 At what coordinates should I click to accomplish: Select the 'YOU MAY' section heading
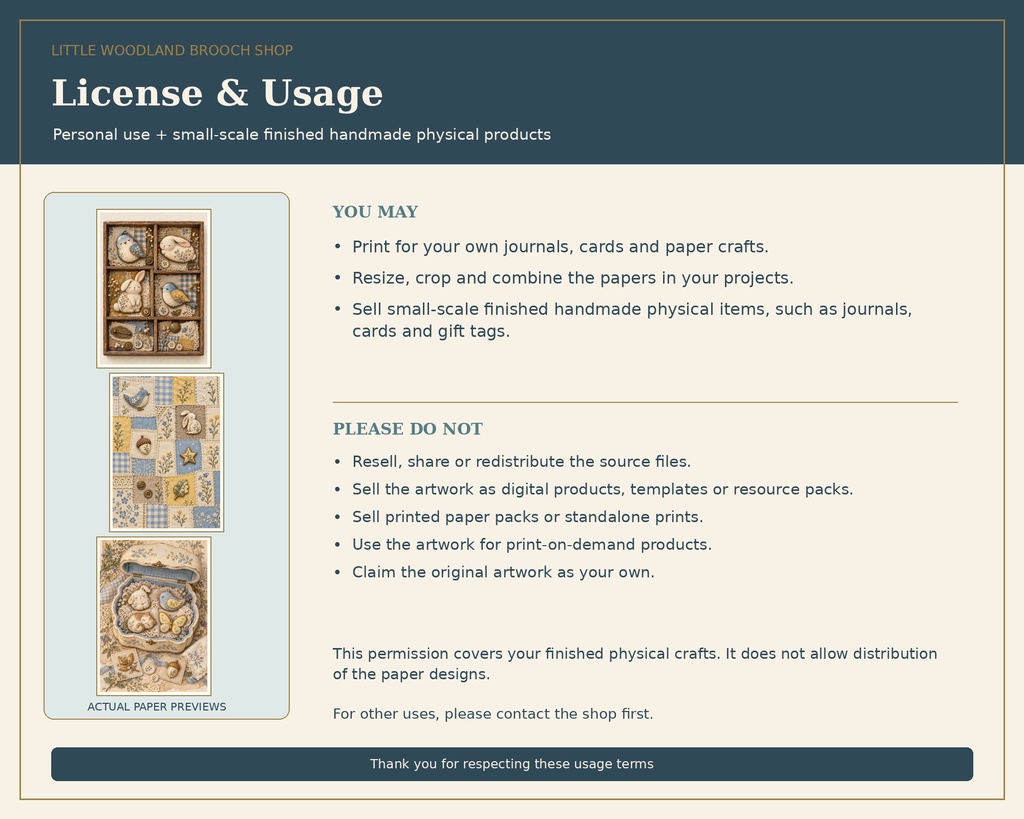click(x=376, y=212)
